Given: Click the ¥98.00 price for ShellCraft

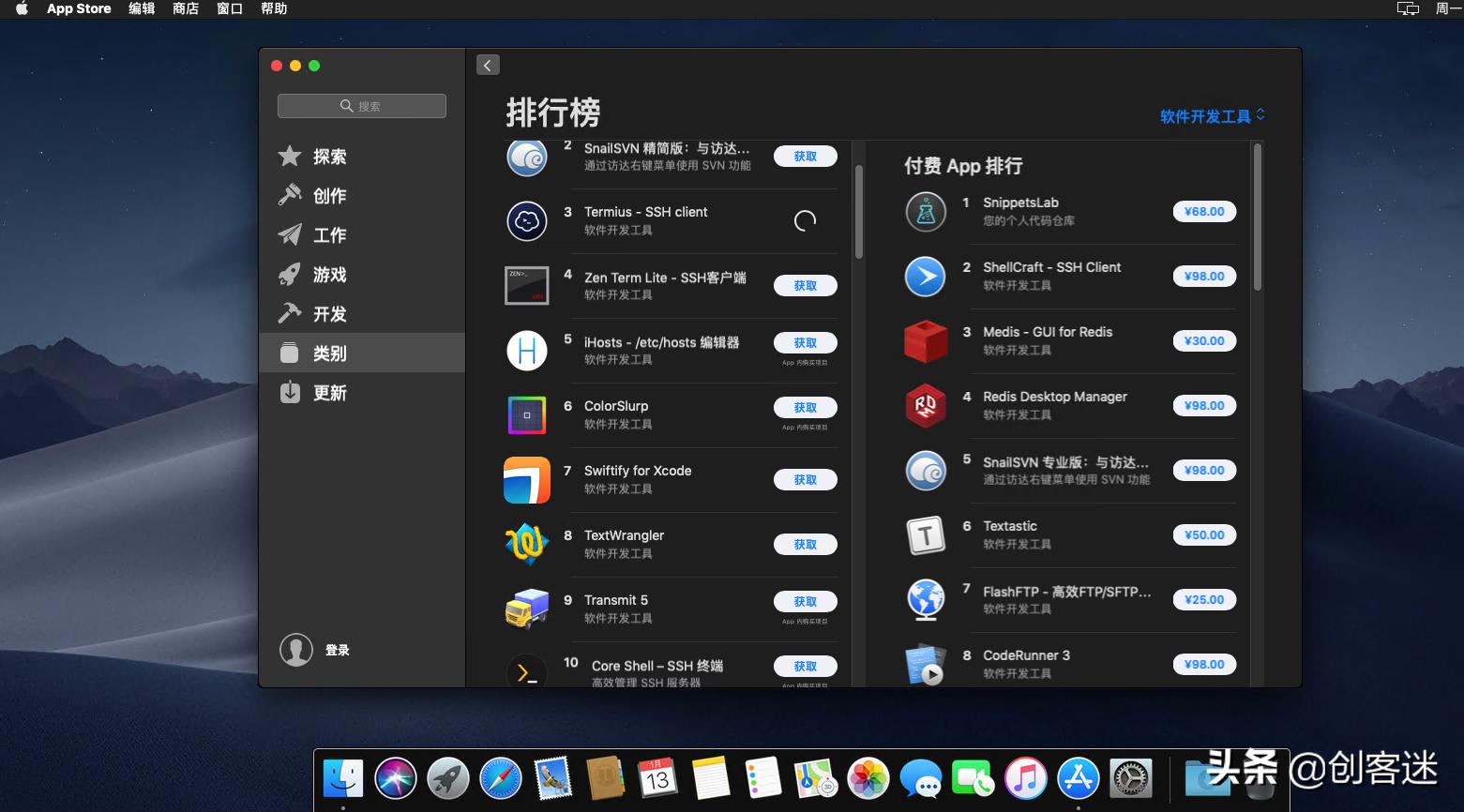Looking at the screenshot, I should point(1204,276).
